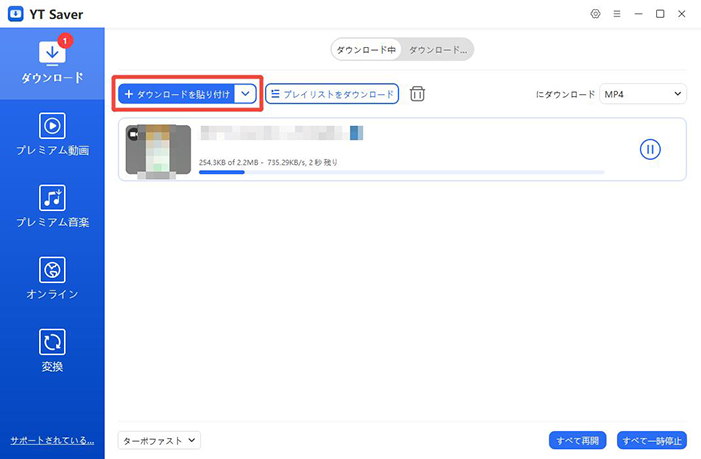Open the サポートされている… link
The width and height of the screenshot is (701, 459).
click(52, 440)
